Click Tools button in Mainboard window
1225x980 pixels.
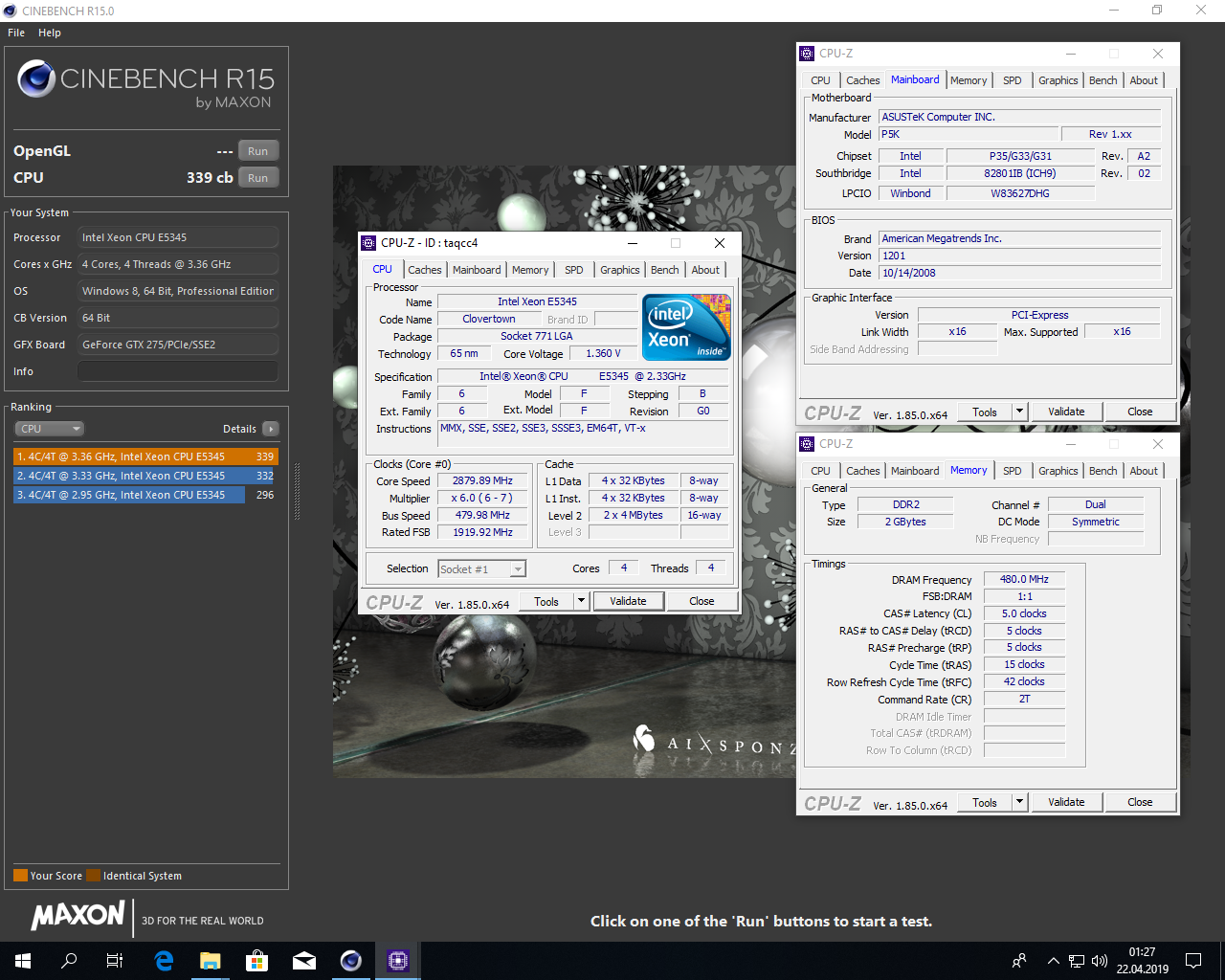(985, 412)
